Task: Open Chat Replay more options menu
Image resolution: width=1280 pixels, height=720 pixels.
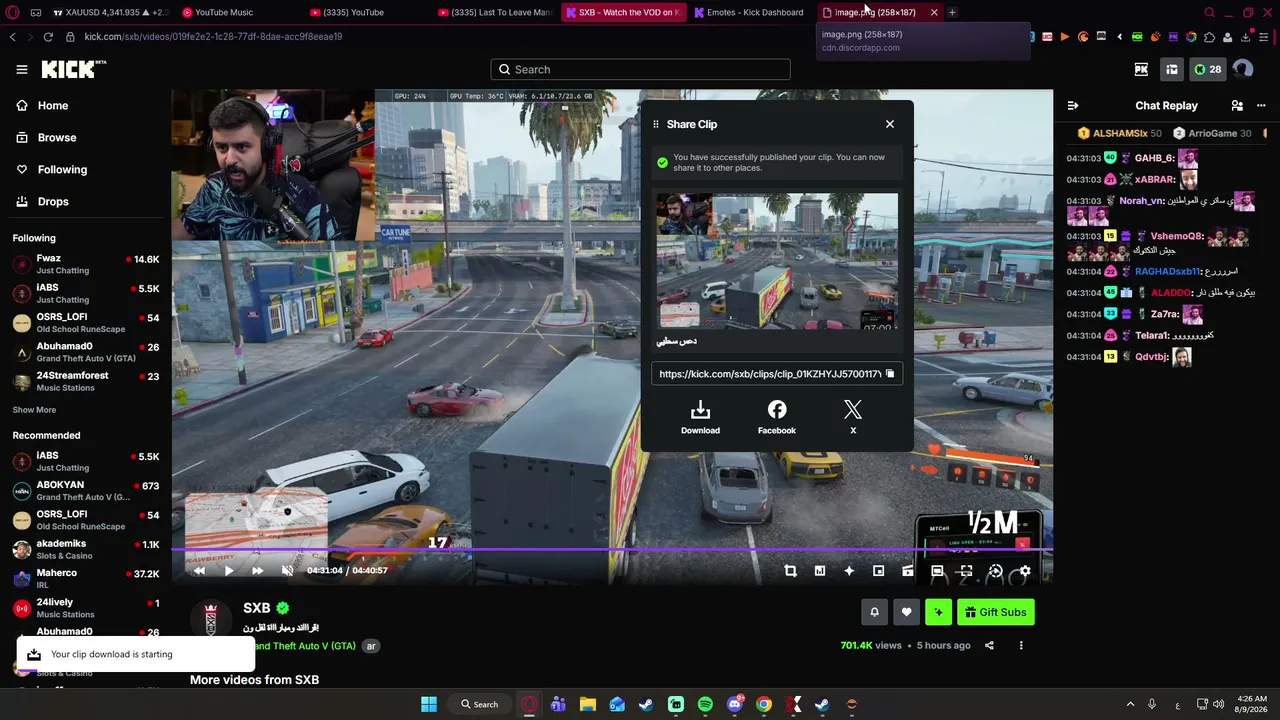Action: pos(1261,105)
